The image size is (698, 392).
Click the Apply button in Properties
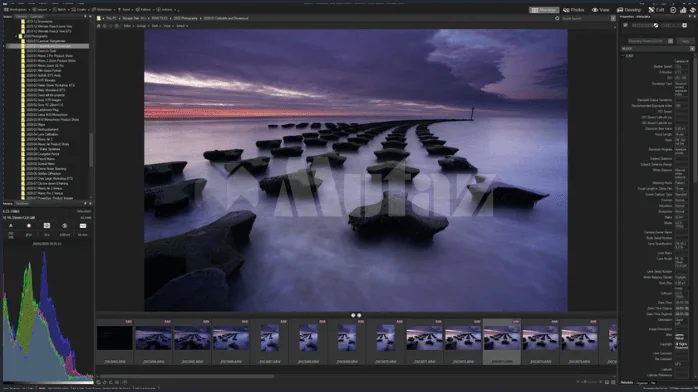(685, 41)
